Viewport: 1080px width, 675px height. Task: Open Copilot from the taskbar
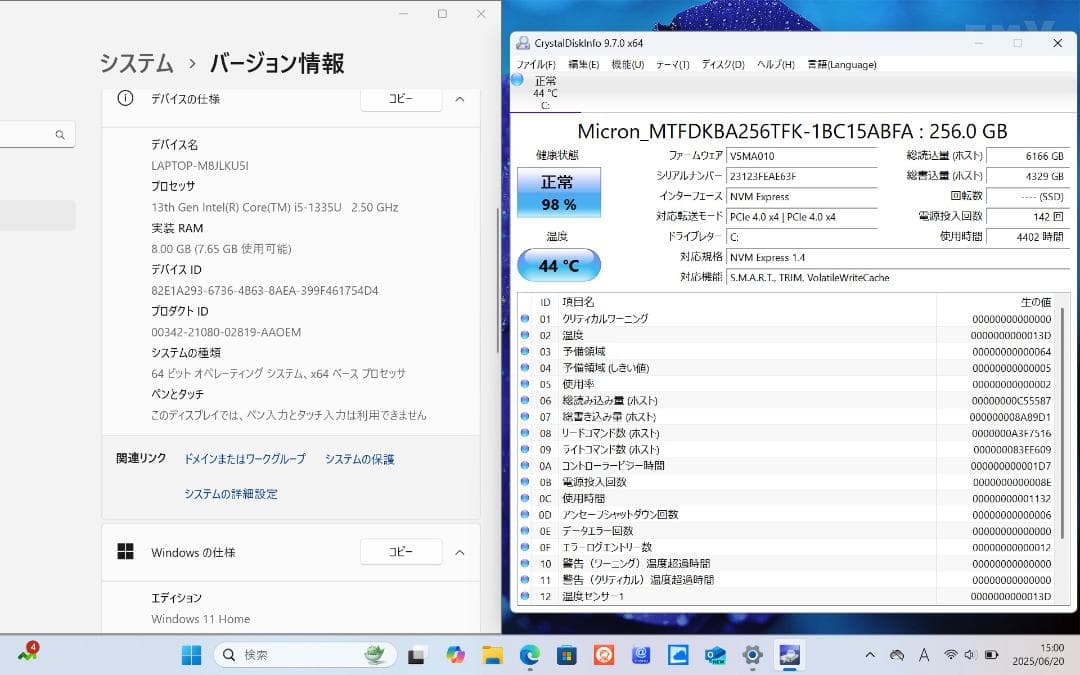tap(455, 655)
